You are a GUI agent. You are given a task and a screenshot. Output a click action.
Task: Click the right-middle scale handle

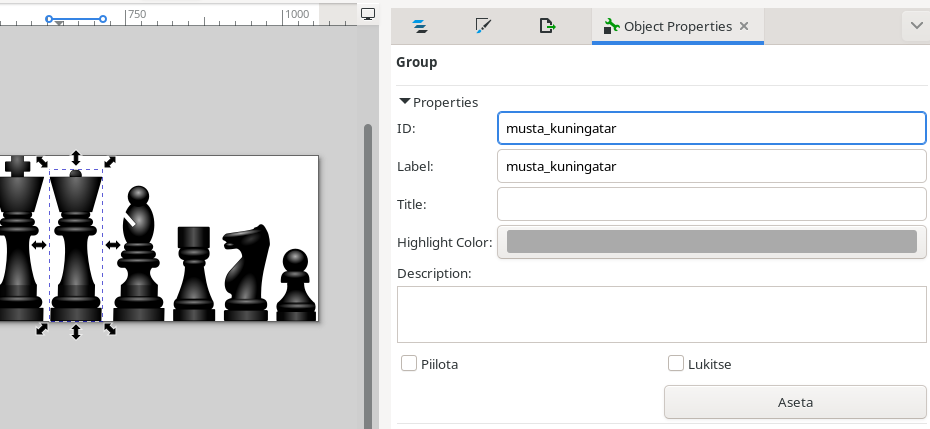click(113, 244)
